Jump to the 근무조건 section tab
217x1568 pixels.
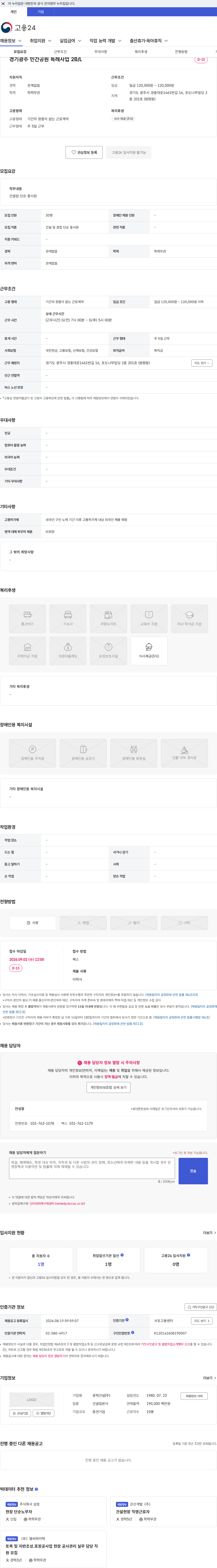[x=60, y=52]
